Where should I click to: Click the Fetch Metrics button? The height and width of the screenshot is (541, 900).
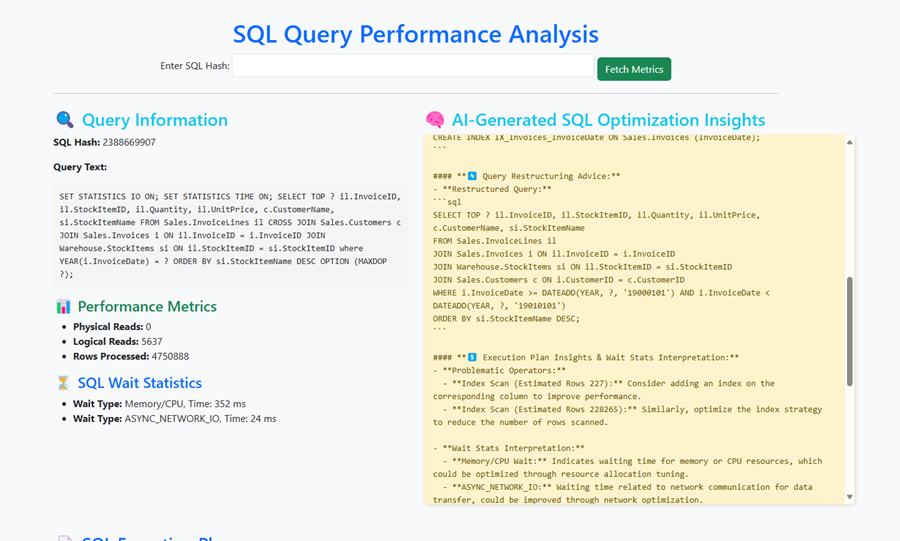click(x=634, y=69)
